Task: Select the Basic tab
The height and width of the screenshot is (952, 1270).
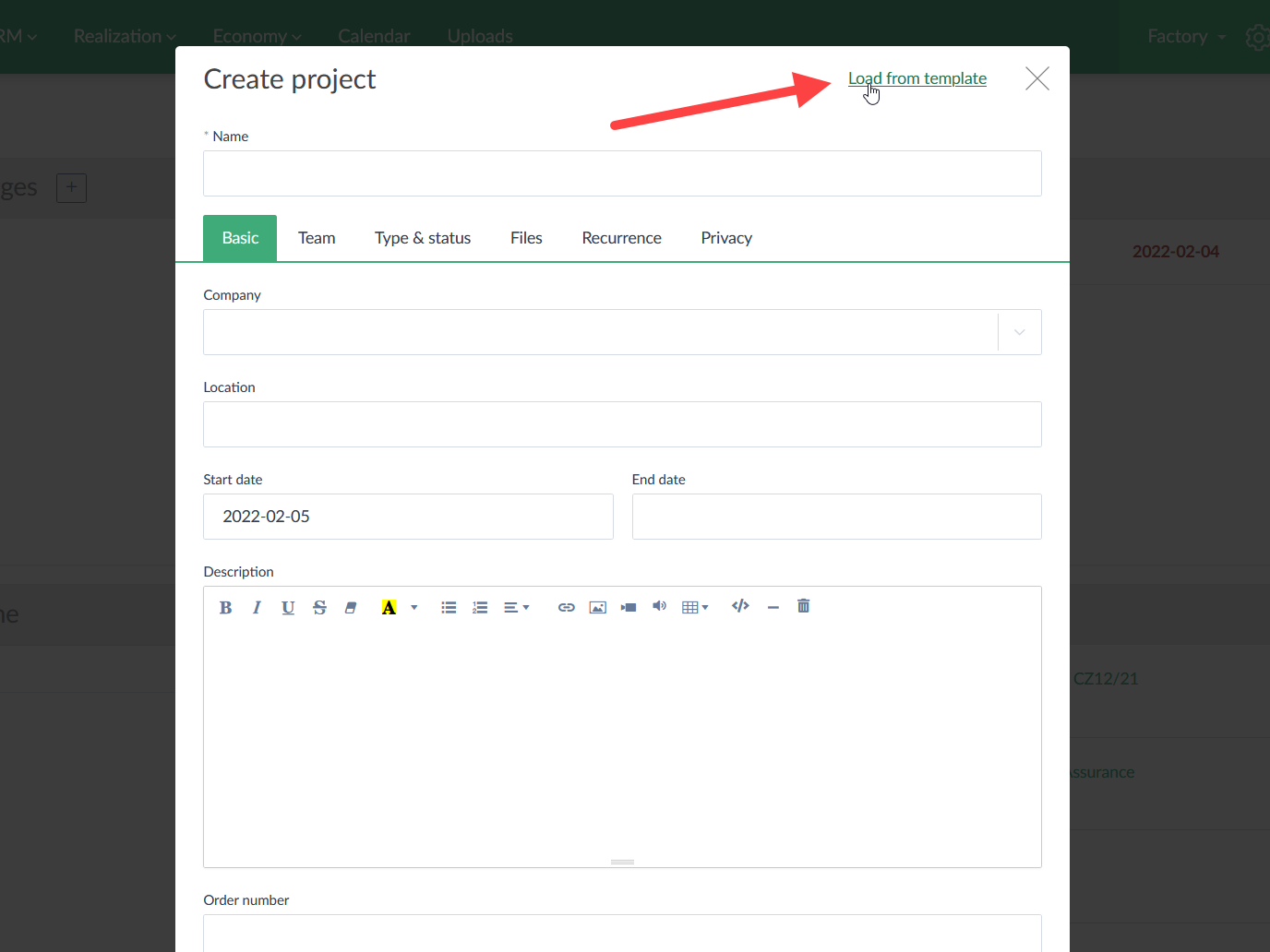Action: 240,238
